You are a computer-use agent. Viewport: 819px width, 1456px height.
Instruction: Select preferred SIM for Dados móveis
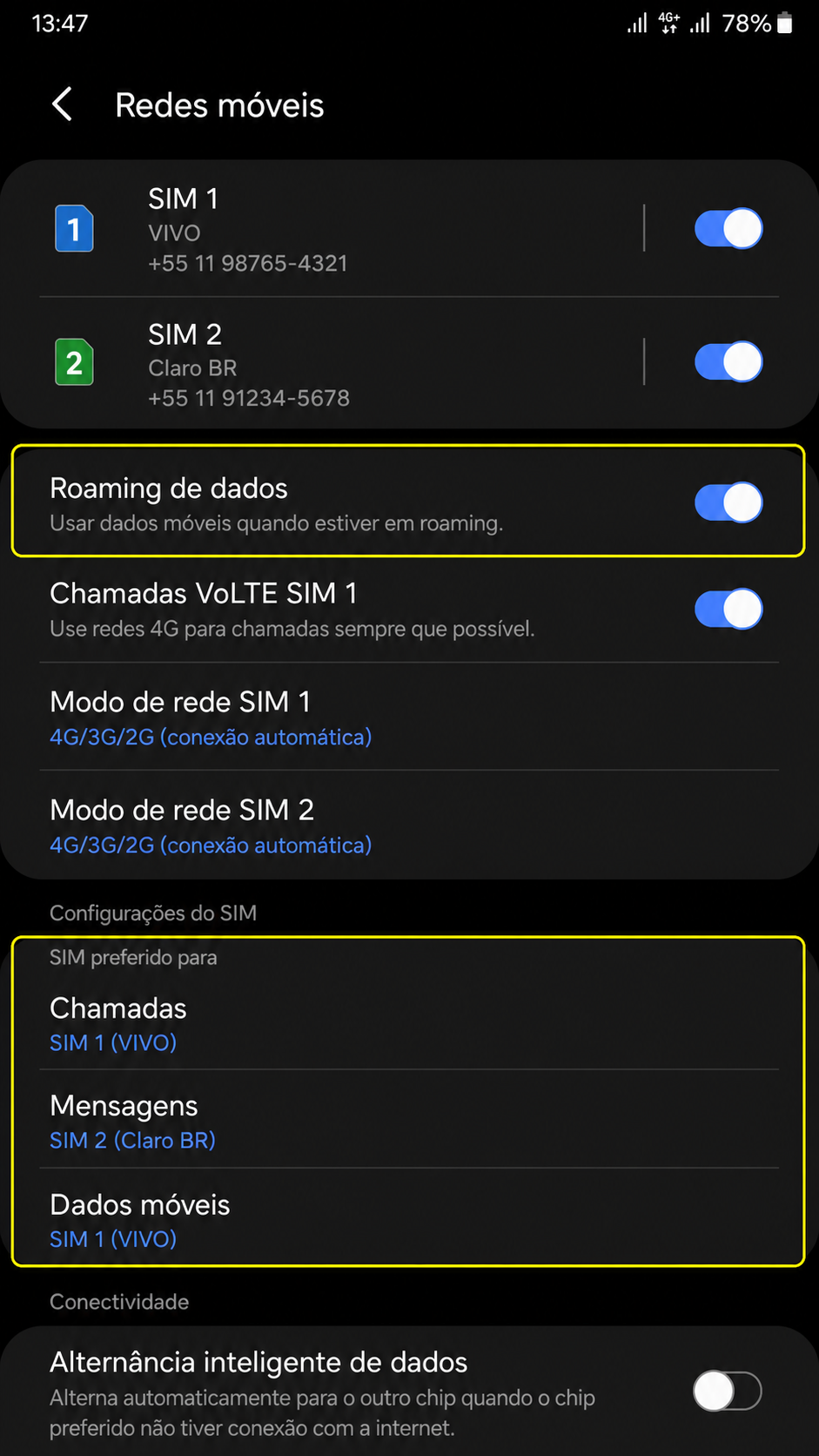click(x=409, y=1219)
